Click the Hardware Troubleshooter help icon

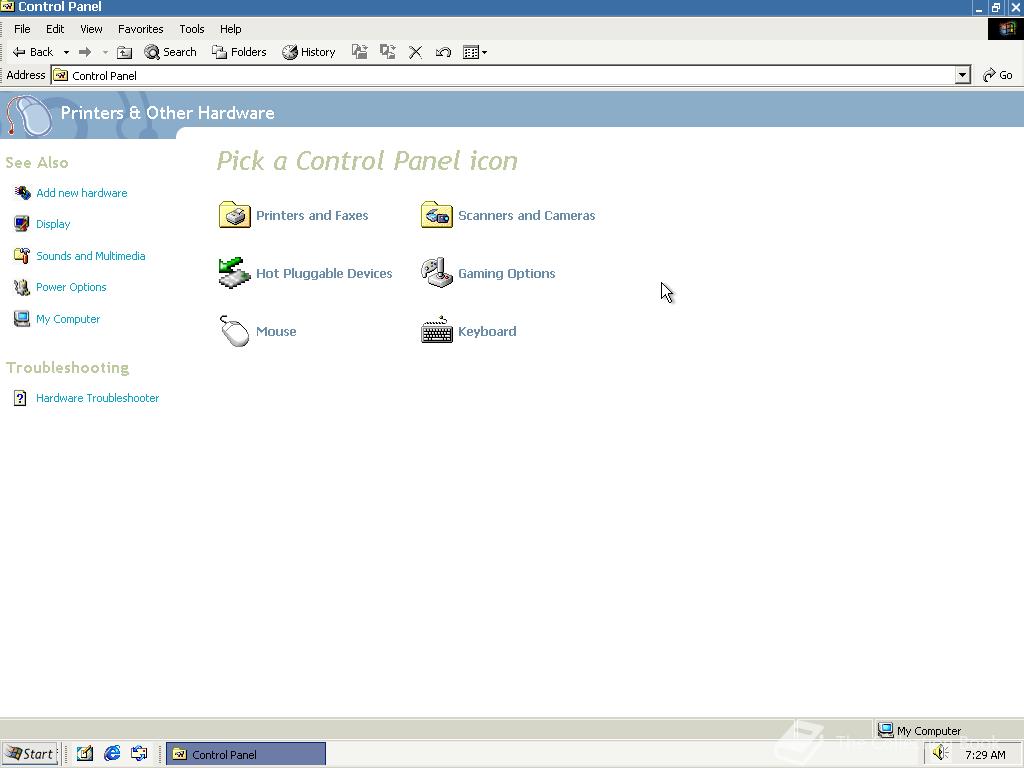(x=20, y=398)
